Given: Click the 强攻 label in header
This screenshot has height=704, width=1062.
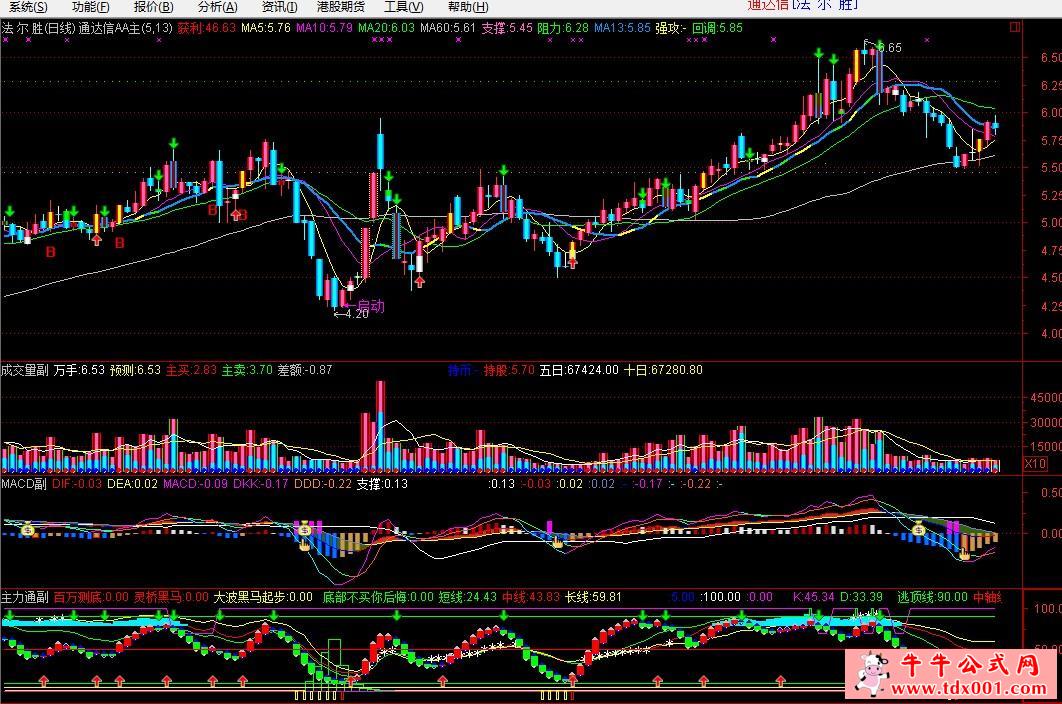Looking at the screenshot, I should click(x=671, y=28).
